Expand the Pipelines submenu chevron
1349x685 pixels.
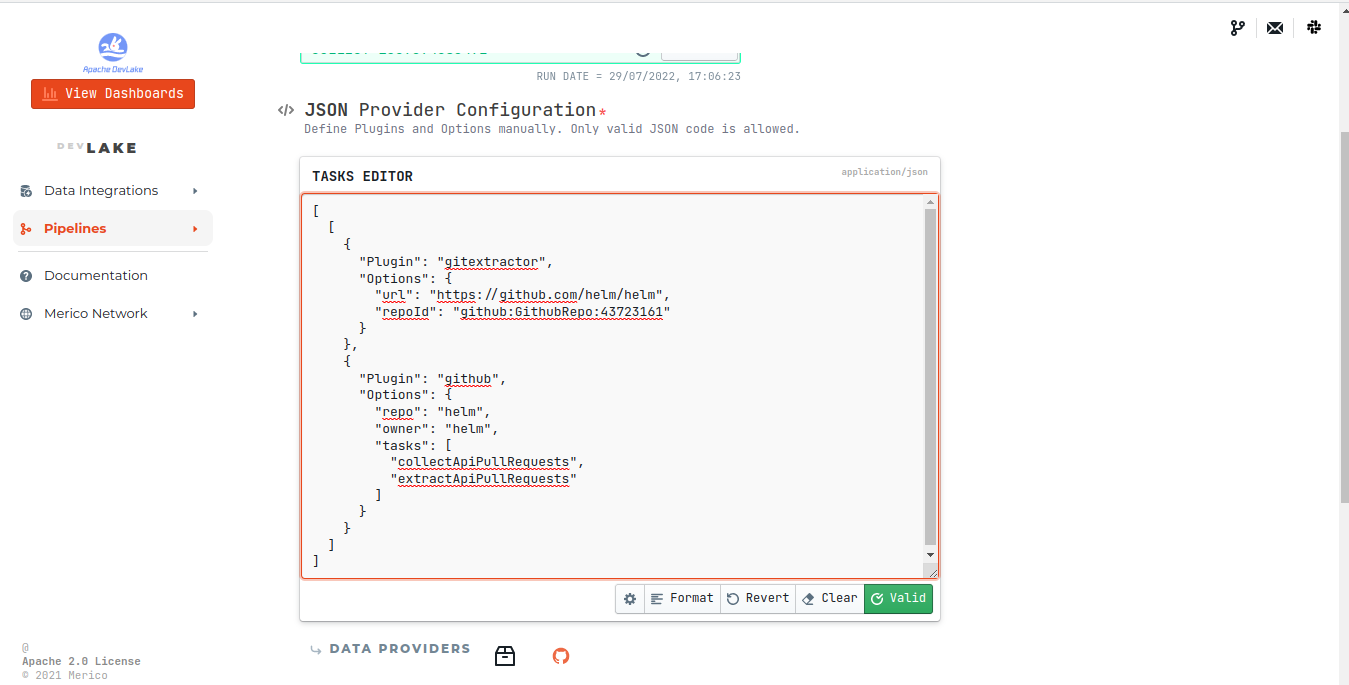click(x=196, y=228)
